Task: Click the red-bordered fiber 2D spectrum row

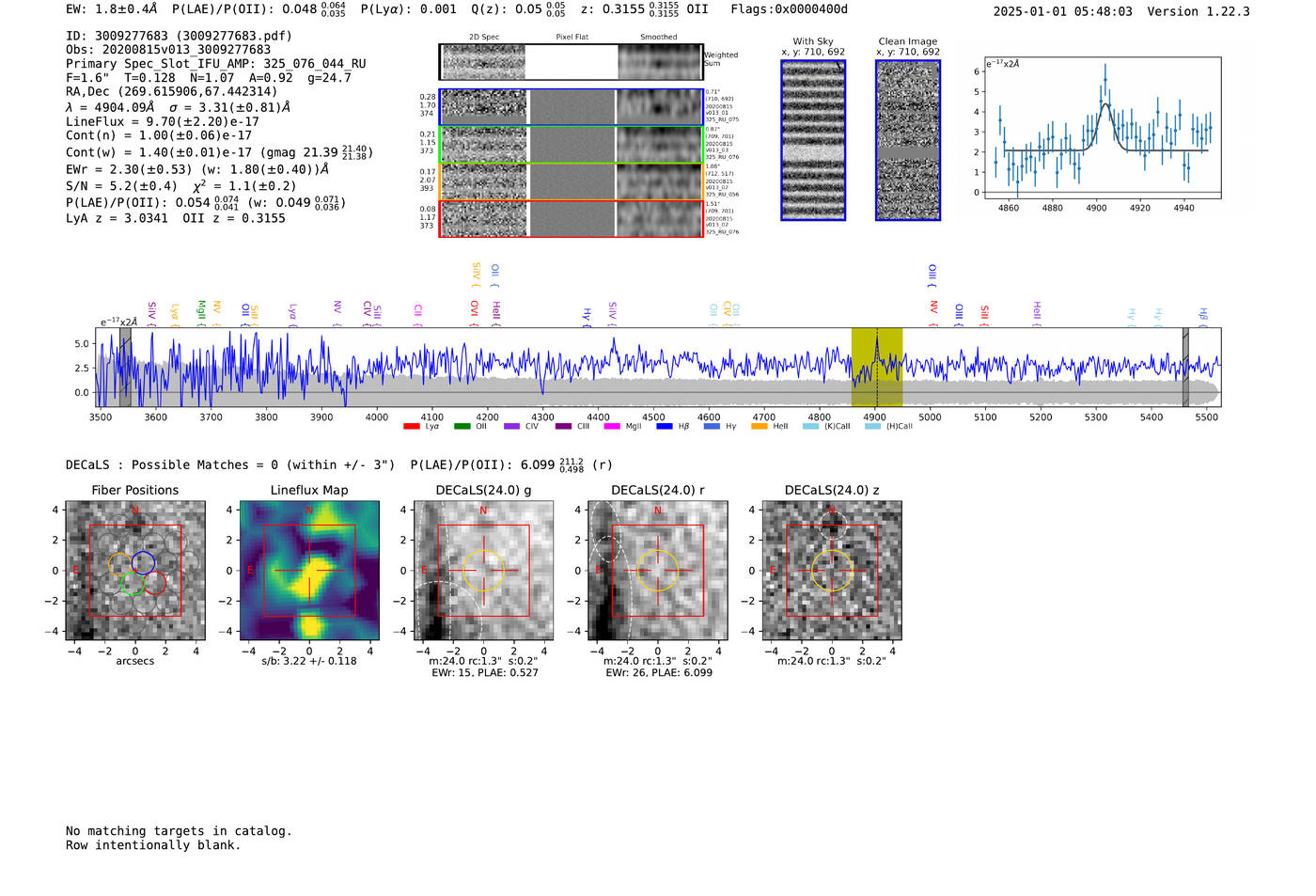Action: coord(572,218)
